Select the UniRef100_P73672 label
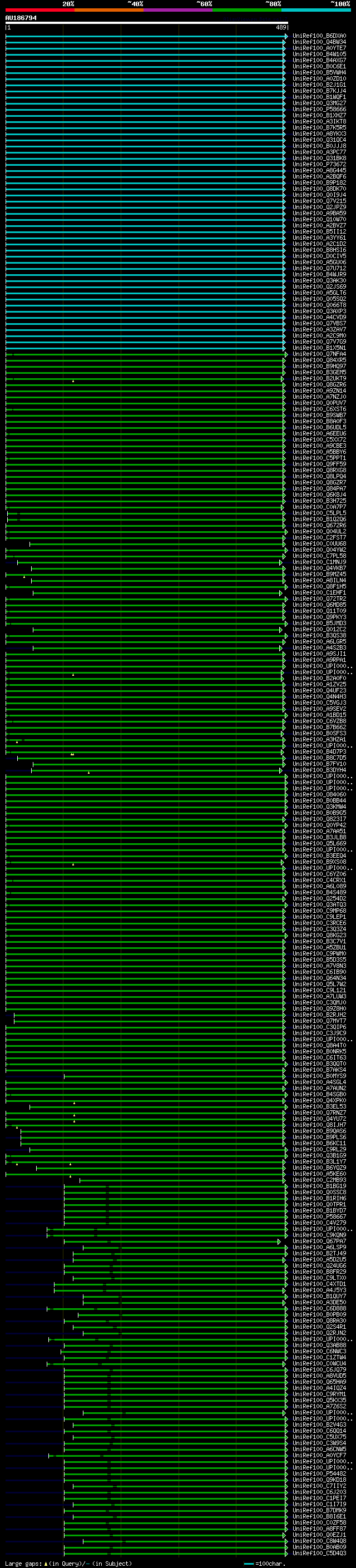The image size is (356, 1568). [x=319, y=164]
